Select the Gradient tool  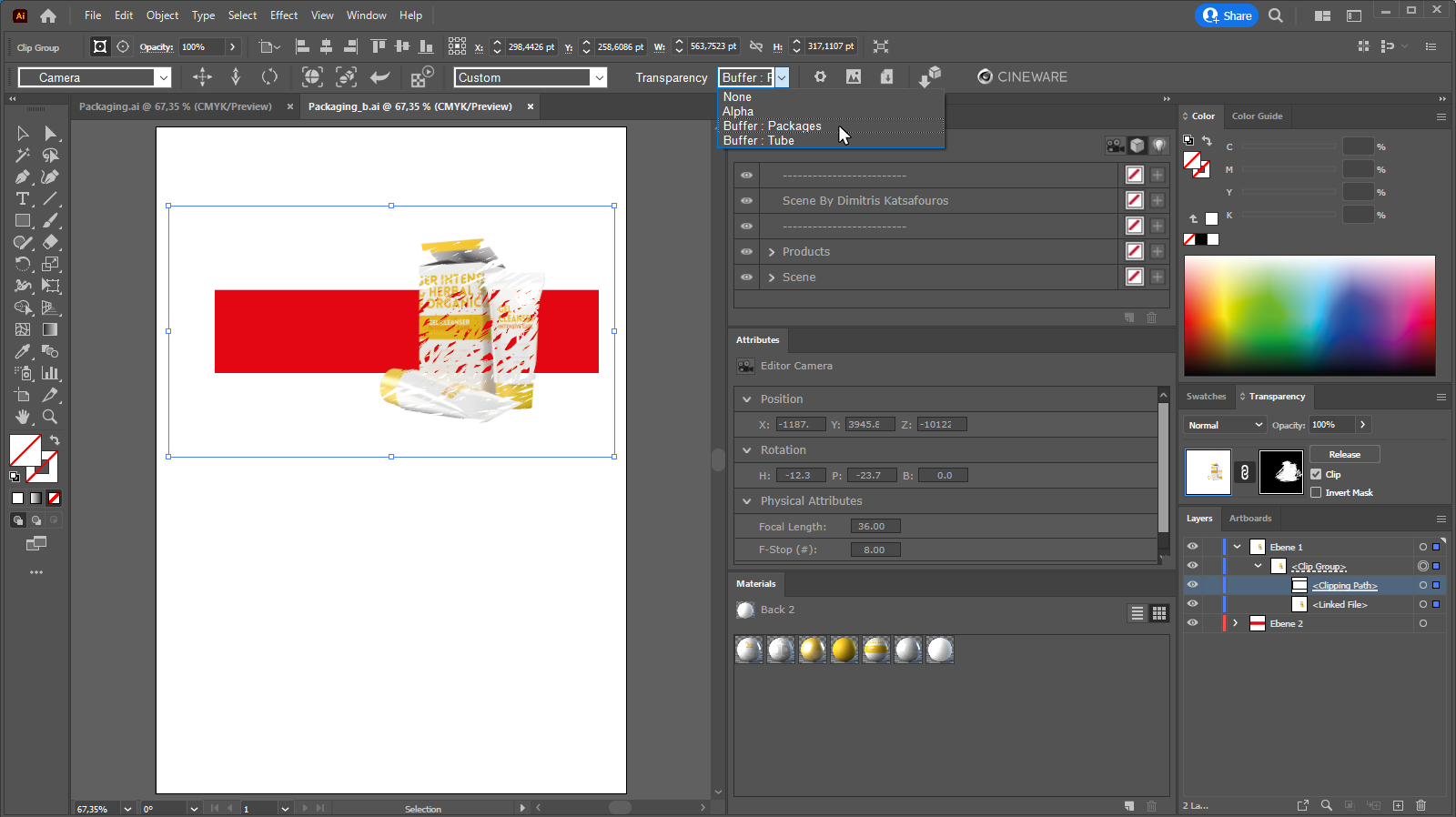click(51, 329)
